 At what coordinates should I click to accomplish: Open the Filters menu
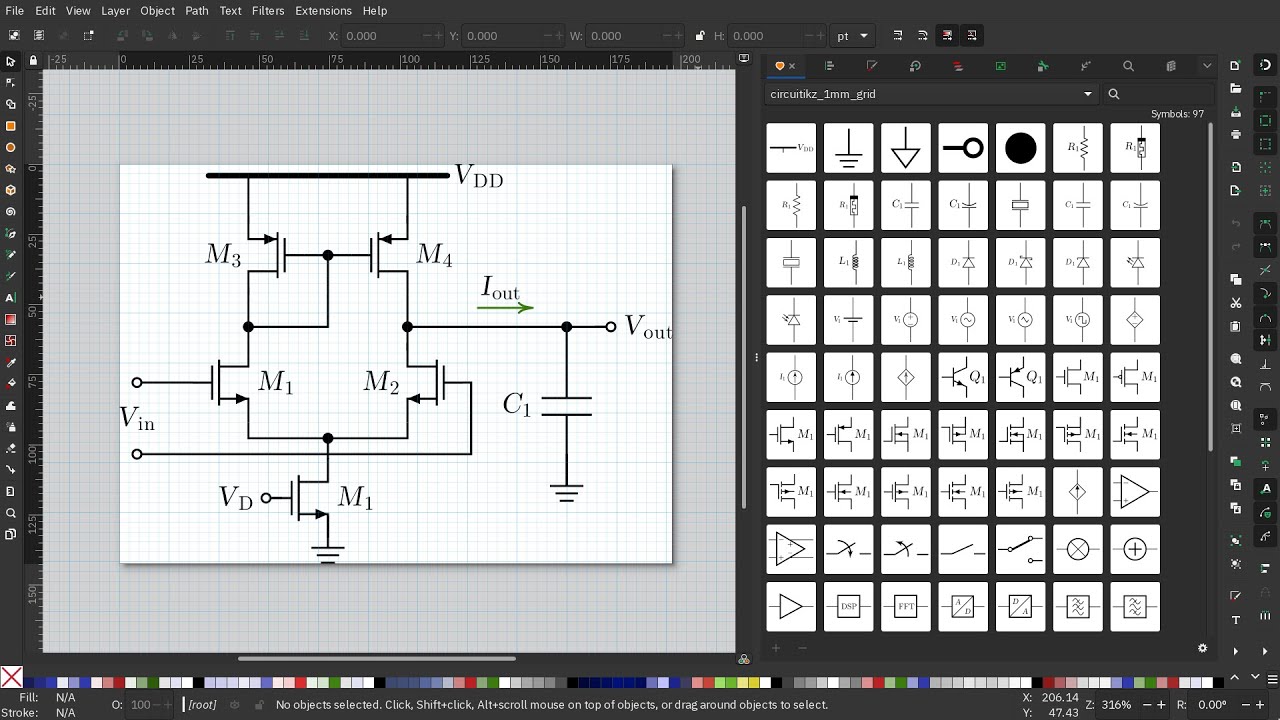pyautogui.click(x=268, y=10)
